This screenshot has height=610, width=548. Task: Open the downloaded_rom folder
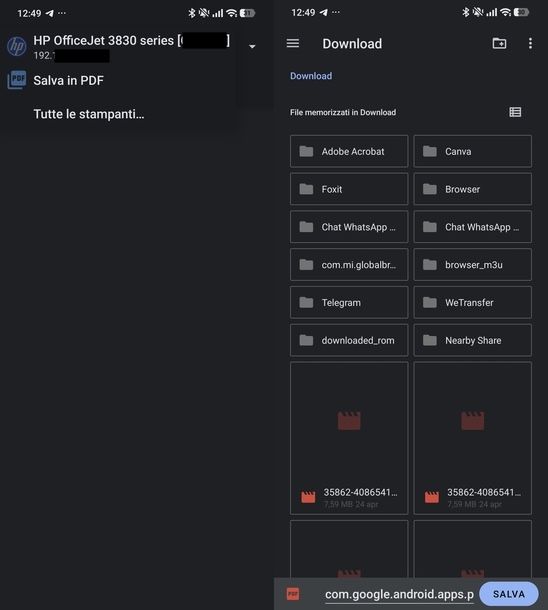(349, 340)
